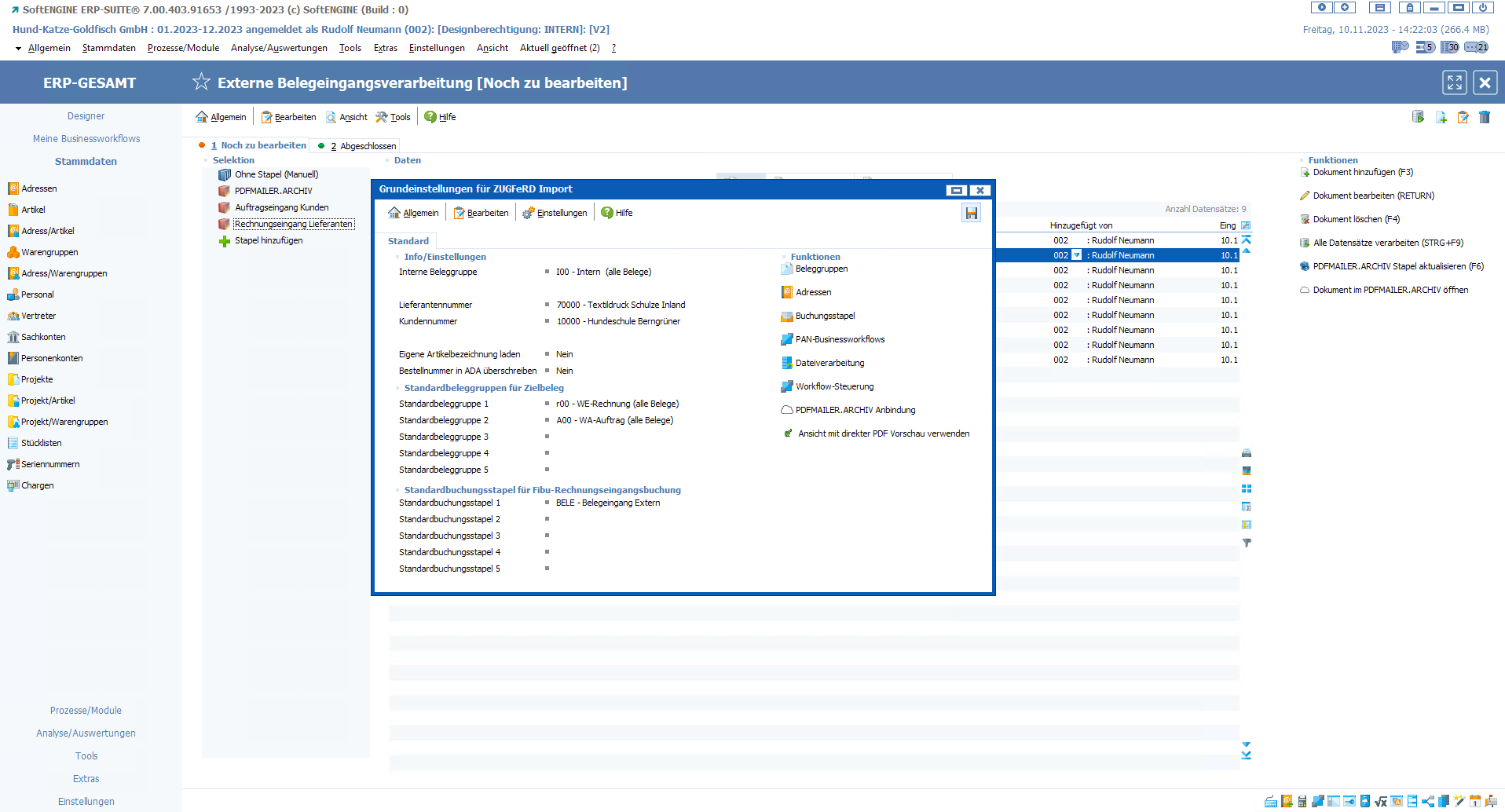
Task: Click the printer icon beside the data table
Action: point(1247,453)
